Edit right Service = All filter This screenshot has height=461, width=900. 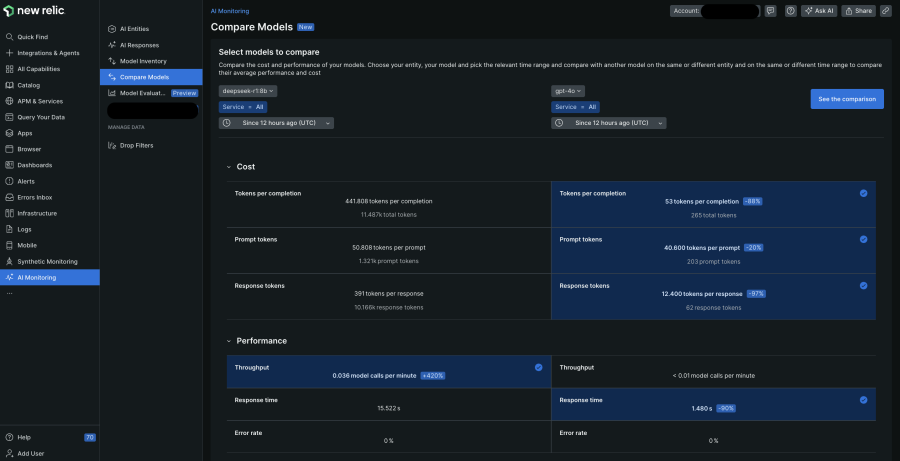click(576, 107)
